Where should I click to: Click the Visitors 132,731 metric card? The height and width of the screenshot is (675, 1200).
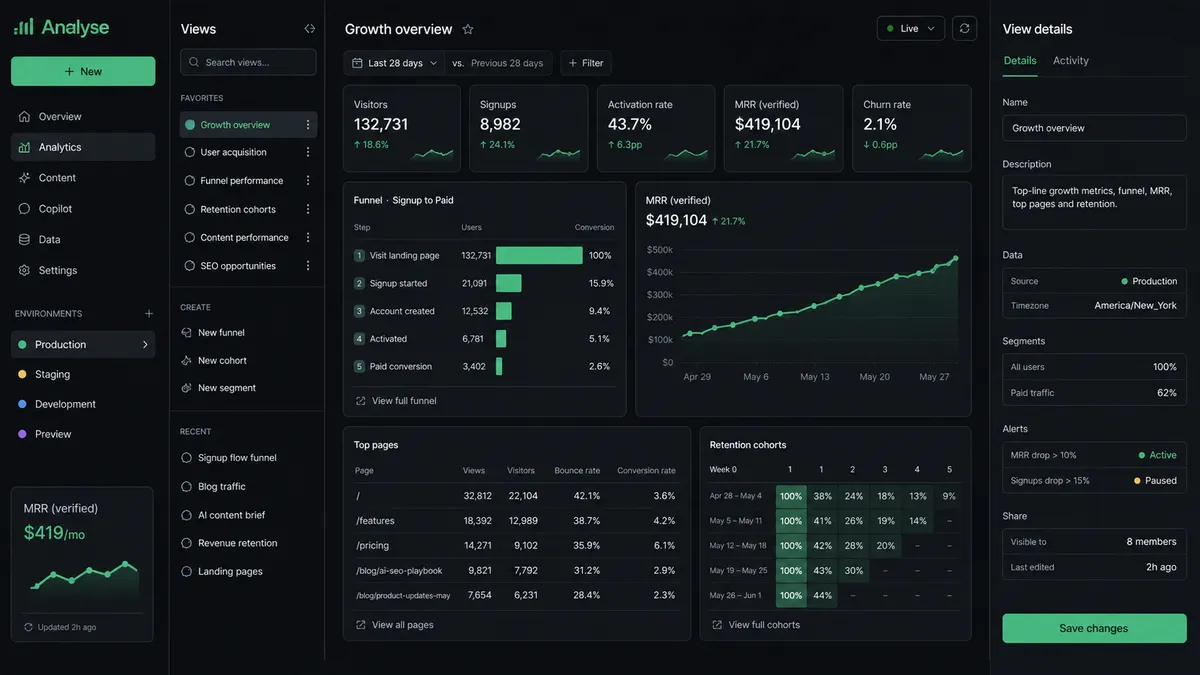(401, 128)
